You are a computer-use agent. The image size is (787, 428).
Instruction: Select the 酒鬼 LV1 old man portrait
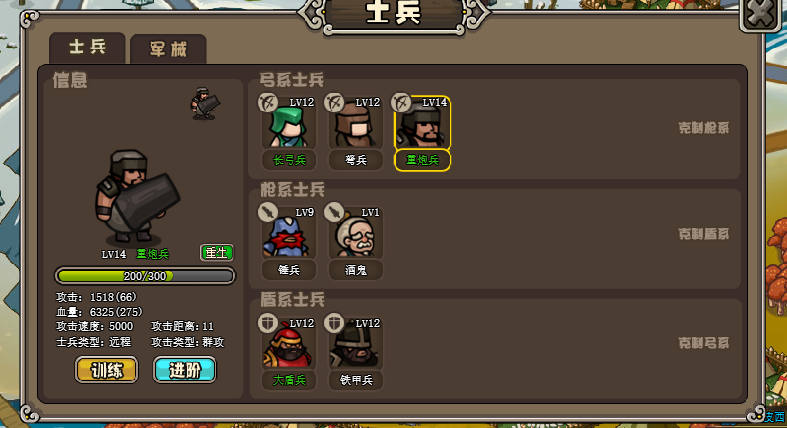click(x=355, y=233)
